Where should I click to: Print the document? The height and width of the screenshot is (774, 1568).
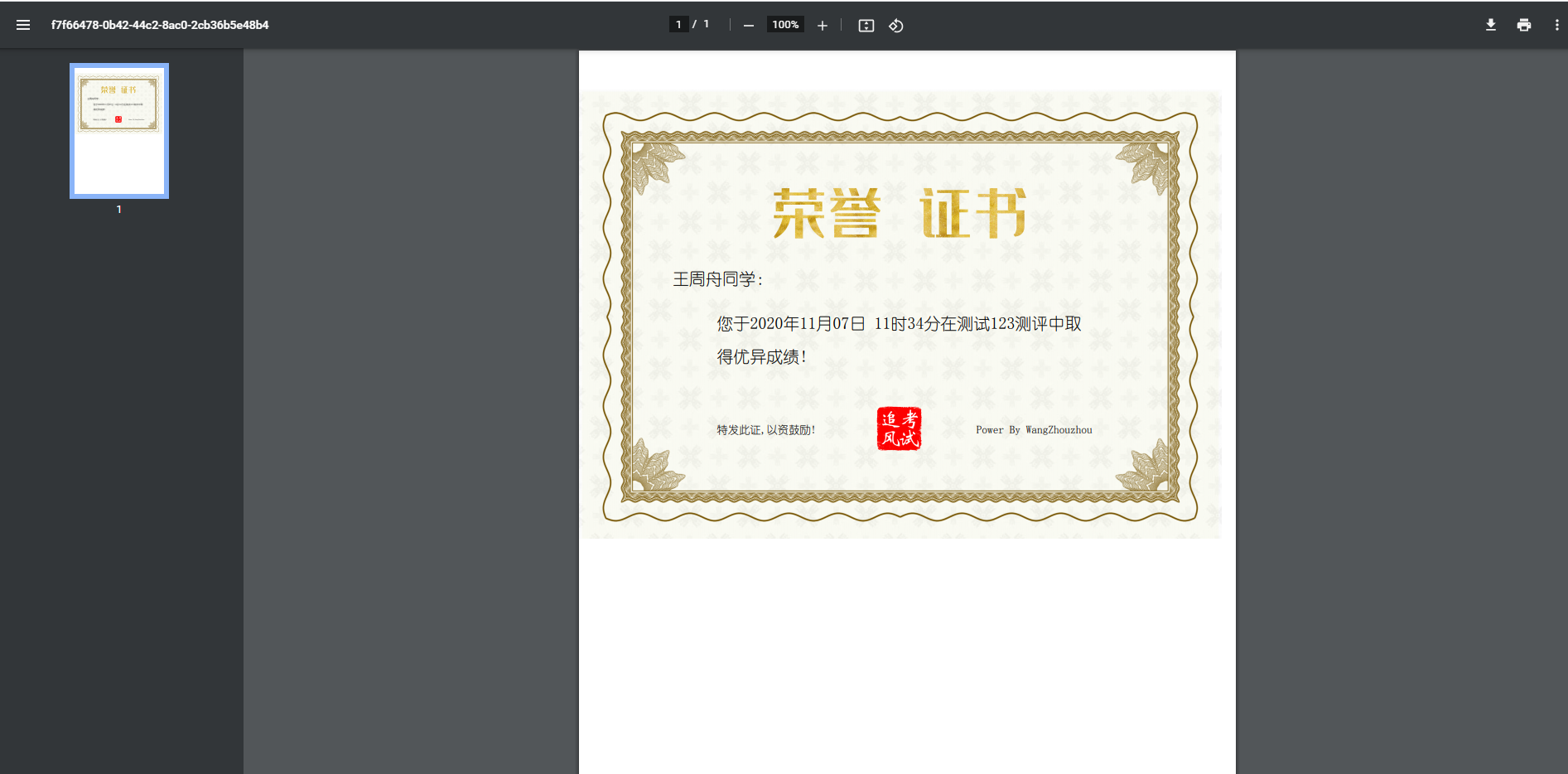pyautogui.click(x=1524, y=25)
